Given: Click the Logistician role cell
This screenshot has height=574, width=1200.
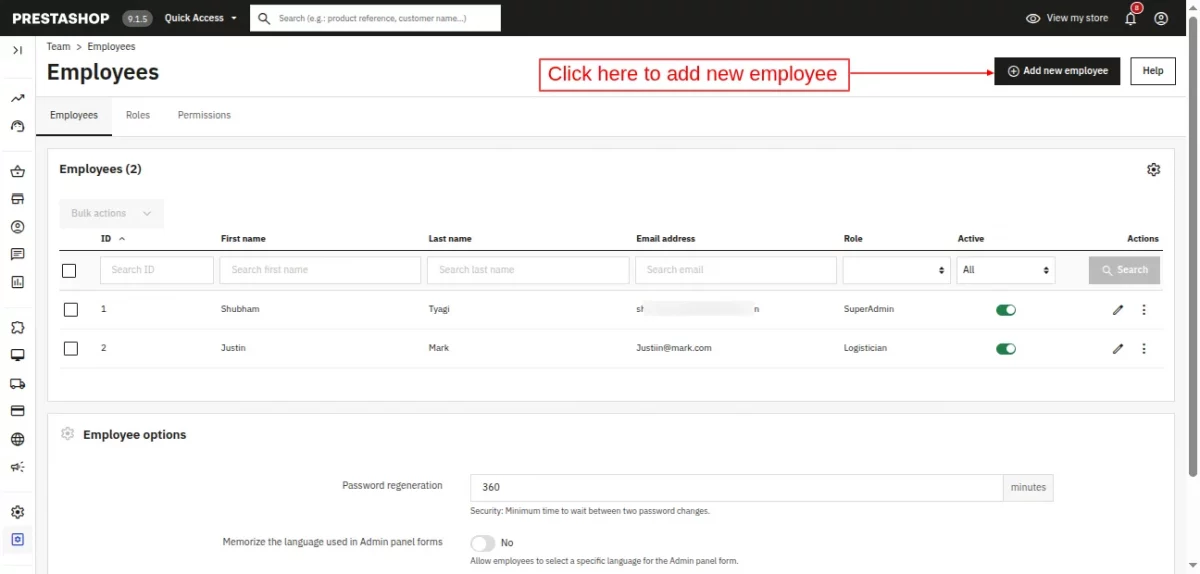Looking at the screenshot, I should pyautogui.click(x=866, y=348).
